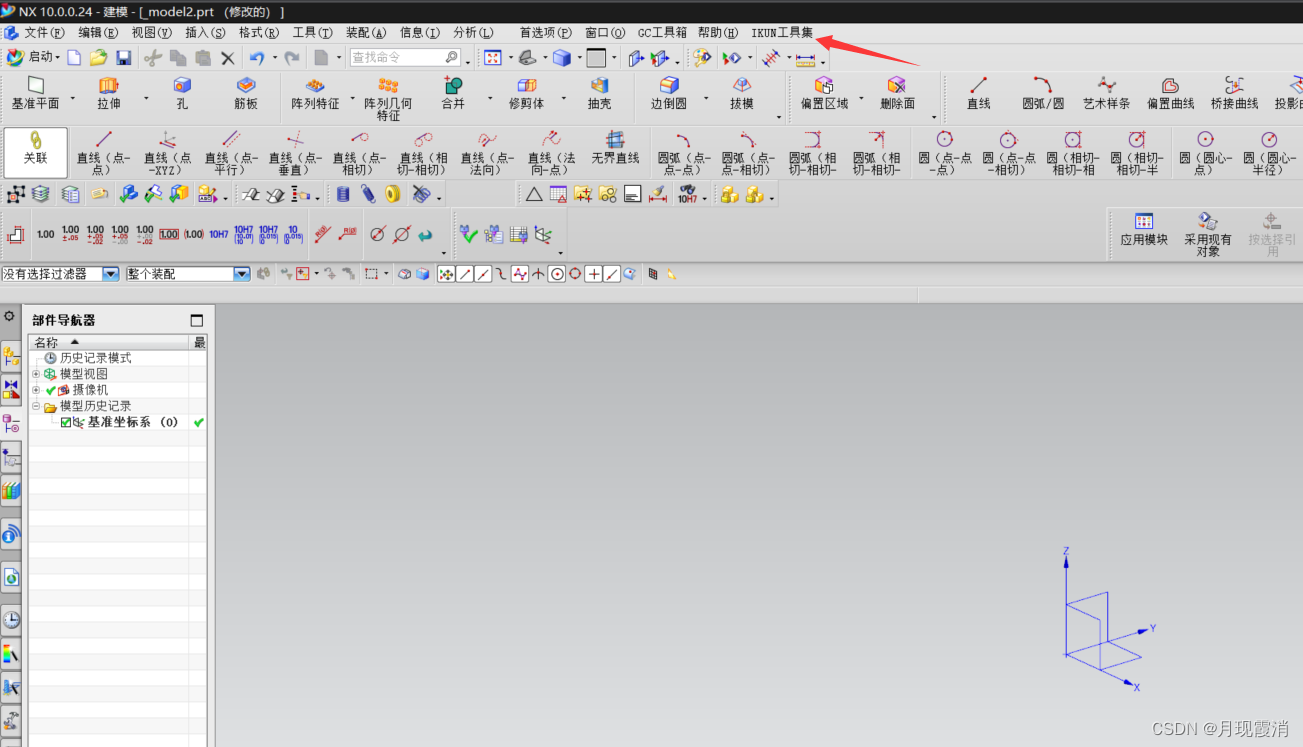Image resolution: width=1303 pixels, height=747 pixels.
Task: Select the 艺术样条 studio spline tool
Action: (x=1106, y=94)
